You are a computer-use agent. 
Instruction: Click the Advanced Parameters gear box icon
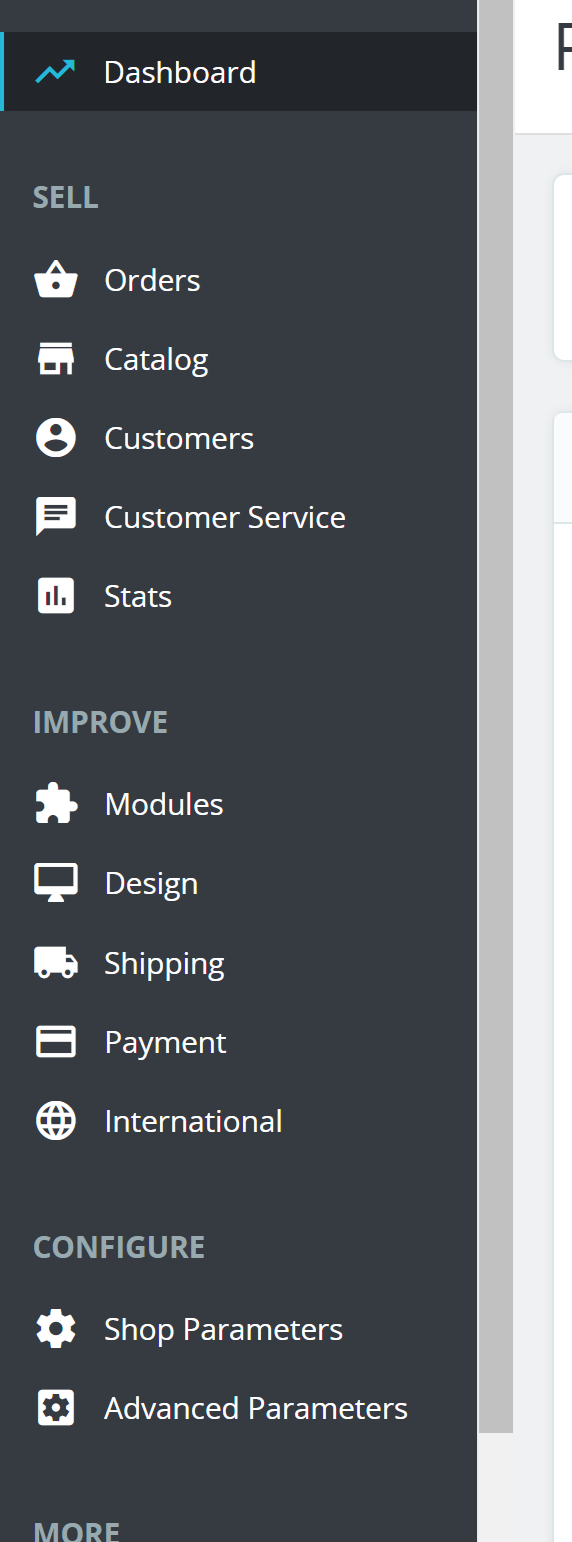pyautogui.click(x=55, y=1408)
